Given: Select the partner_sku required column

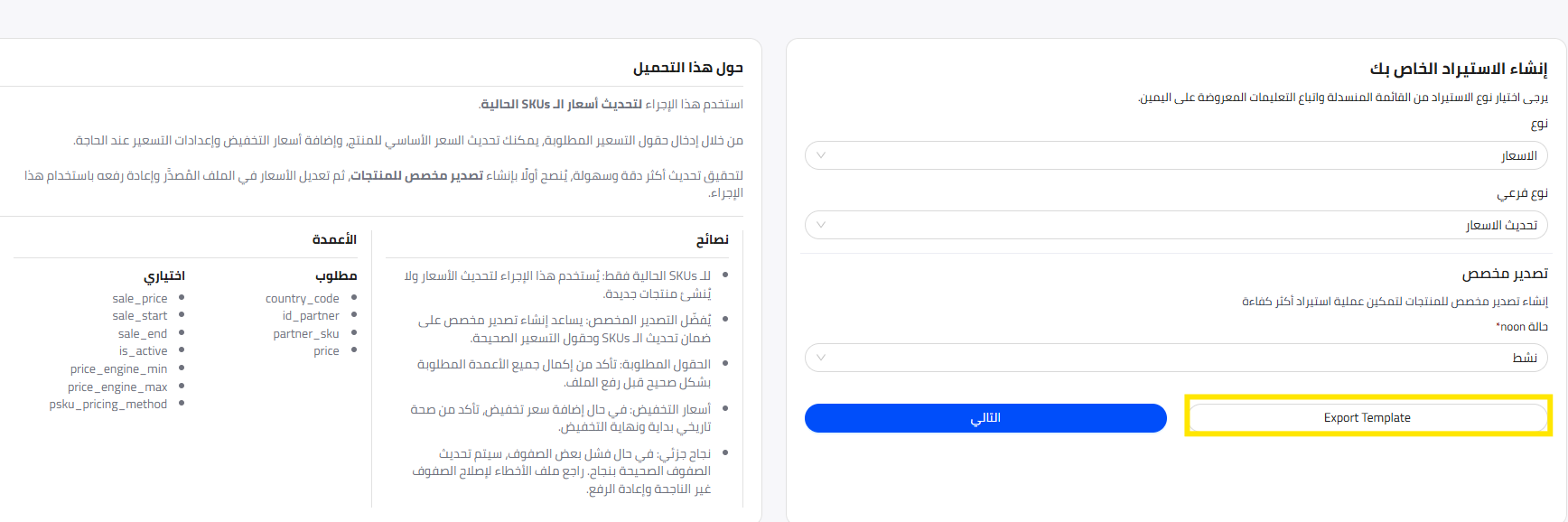Looking at the screenshot, I should tap(306, 334).
